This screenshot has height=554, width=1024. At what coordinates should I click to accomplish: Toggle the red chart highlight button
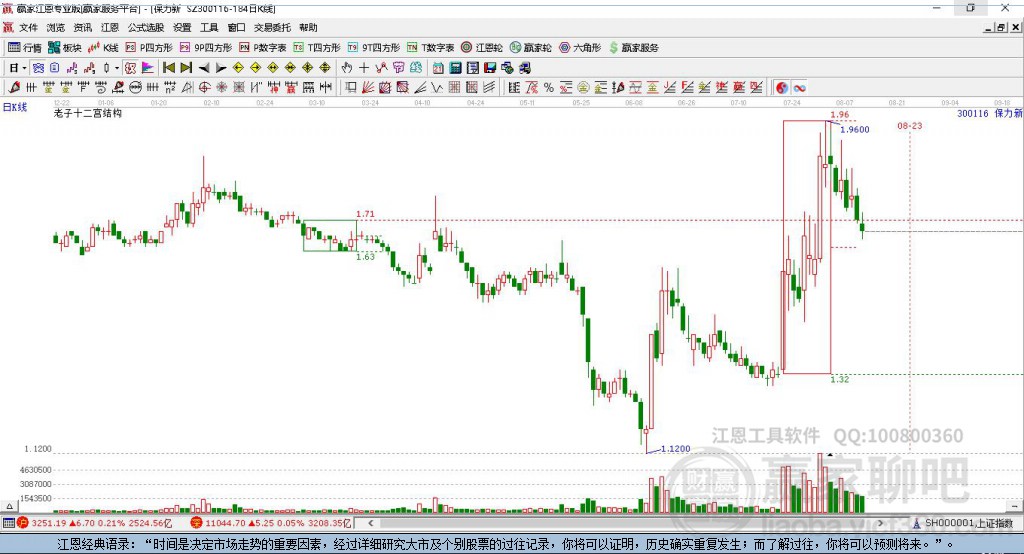coord(130,68)
